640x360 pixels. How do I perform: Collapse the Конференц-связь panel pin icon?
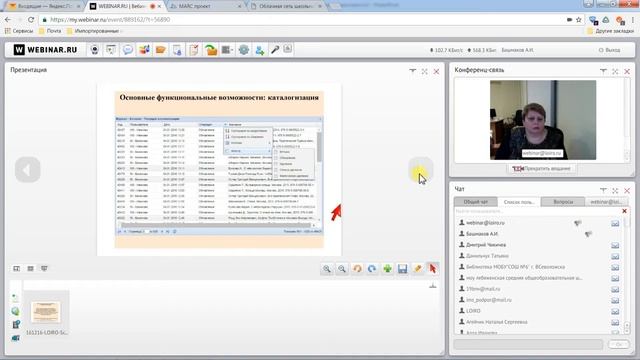point(603,71)
